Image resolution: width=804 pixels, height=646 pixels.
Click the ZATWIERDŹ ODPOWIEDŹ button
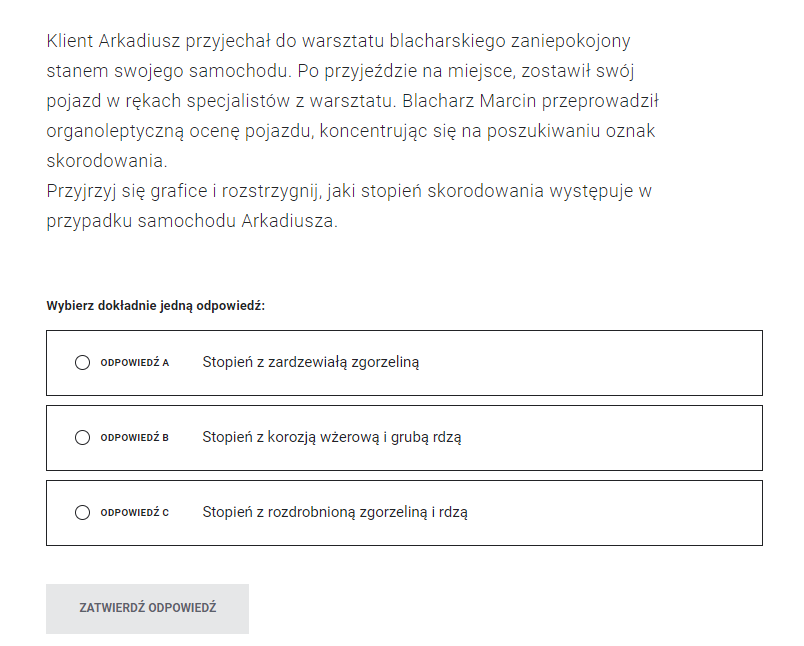pyautogui.click(x=147, y=608)
